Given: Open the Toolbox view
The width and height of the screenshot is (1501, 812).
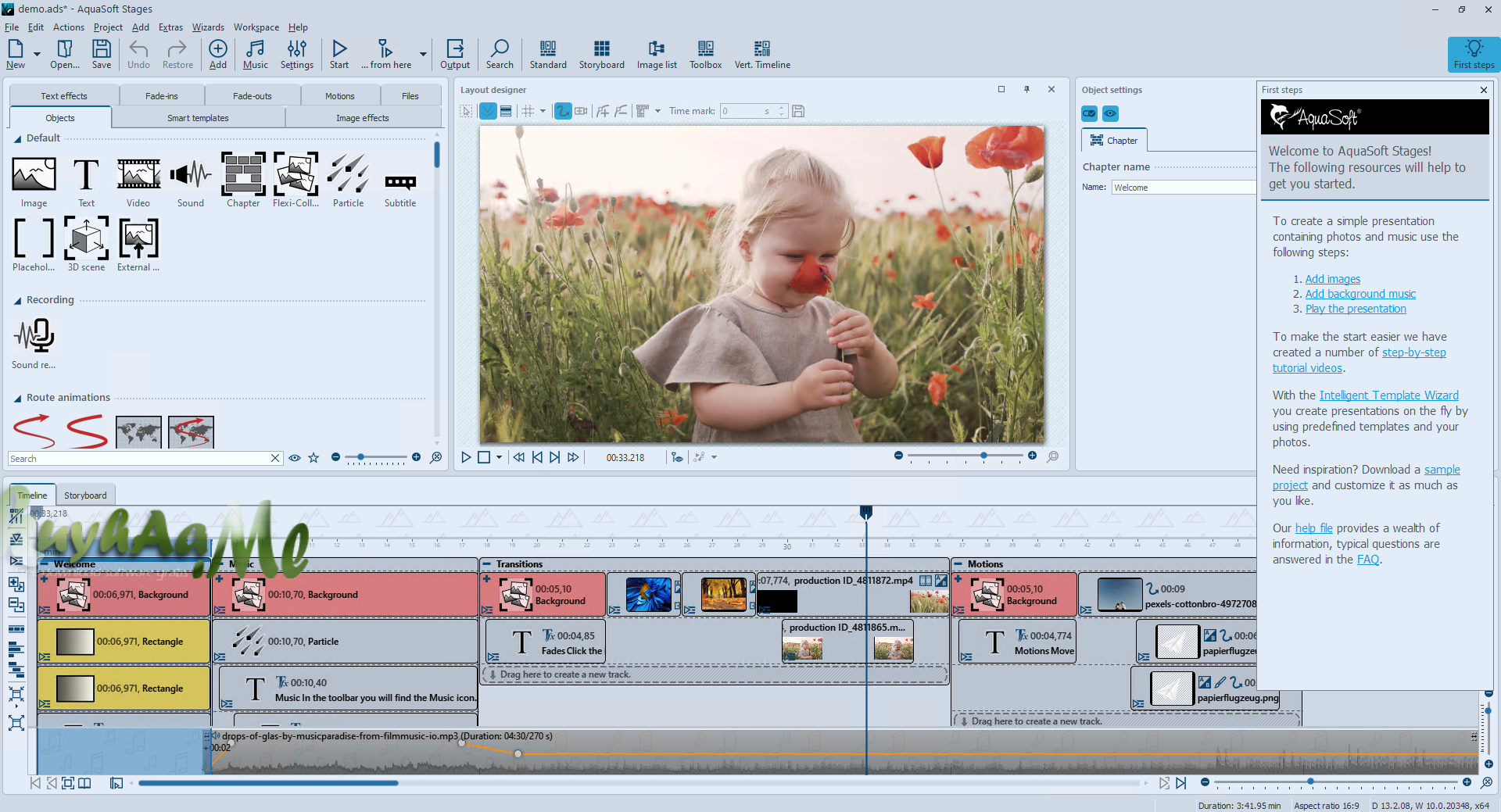Looking at the screenshot, I should (705, 54).
